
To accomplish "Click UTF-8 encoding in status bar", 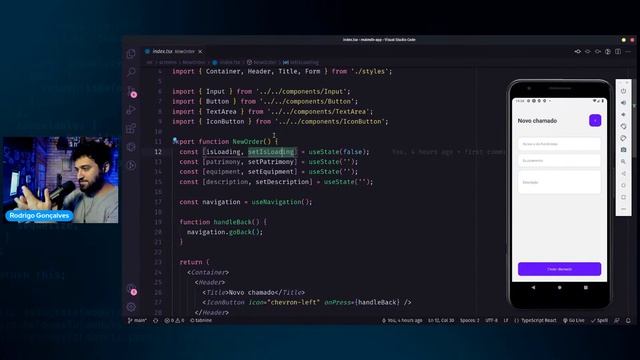I will [491, 320].
